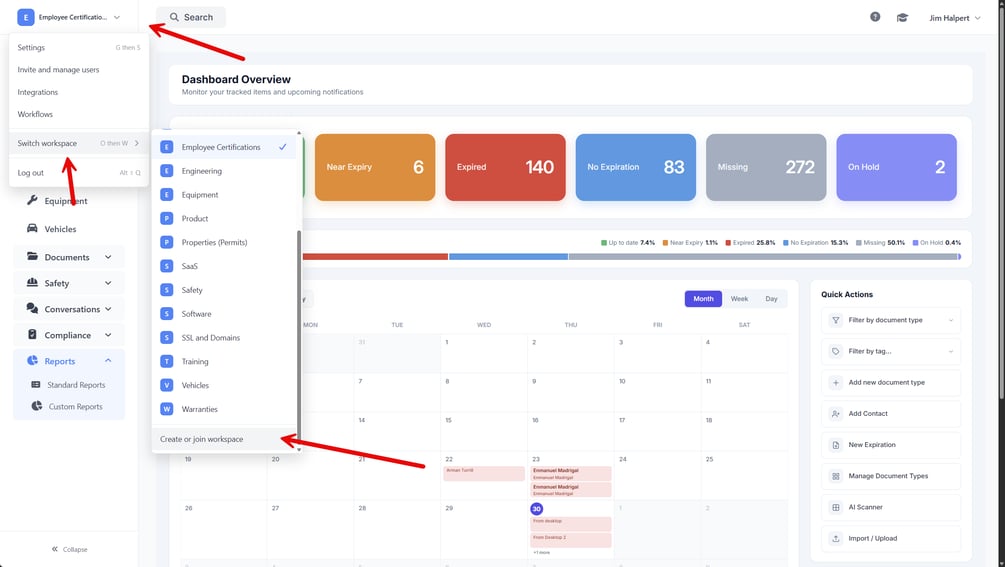The width and height of the screenshot is (1005, 567).
Task: Open the Switch workspace submenu arrow
Action: 137,143
